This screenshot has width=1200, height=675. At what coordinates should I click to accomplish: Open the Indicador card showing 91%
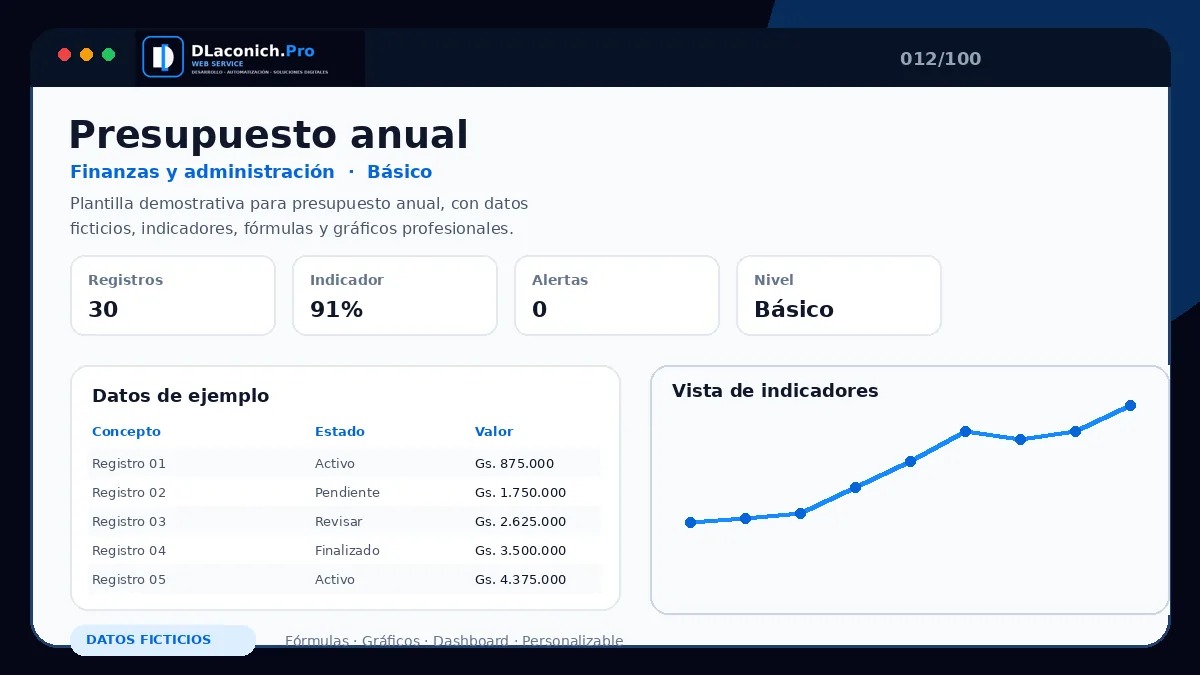[395, 296]
